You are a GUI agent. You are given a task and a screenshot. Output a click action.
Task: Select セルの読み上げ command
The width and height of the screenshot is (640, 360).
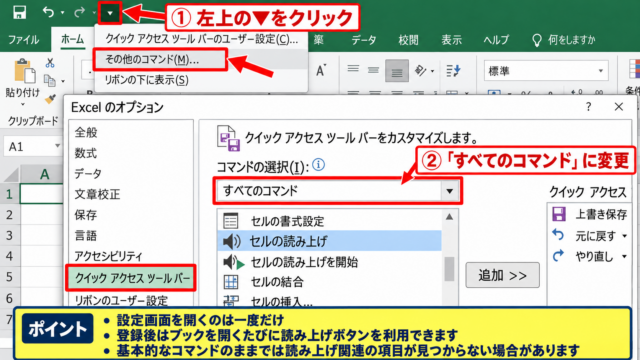[x=329, y=241]
